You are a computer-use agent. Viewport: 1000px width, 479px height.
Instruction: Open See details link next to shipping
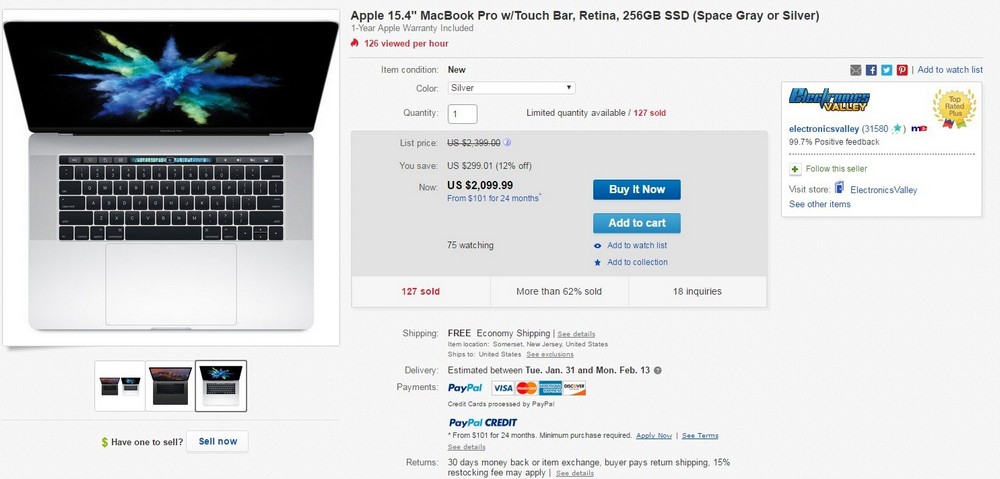[x=576, y=334]
